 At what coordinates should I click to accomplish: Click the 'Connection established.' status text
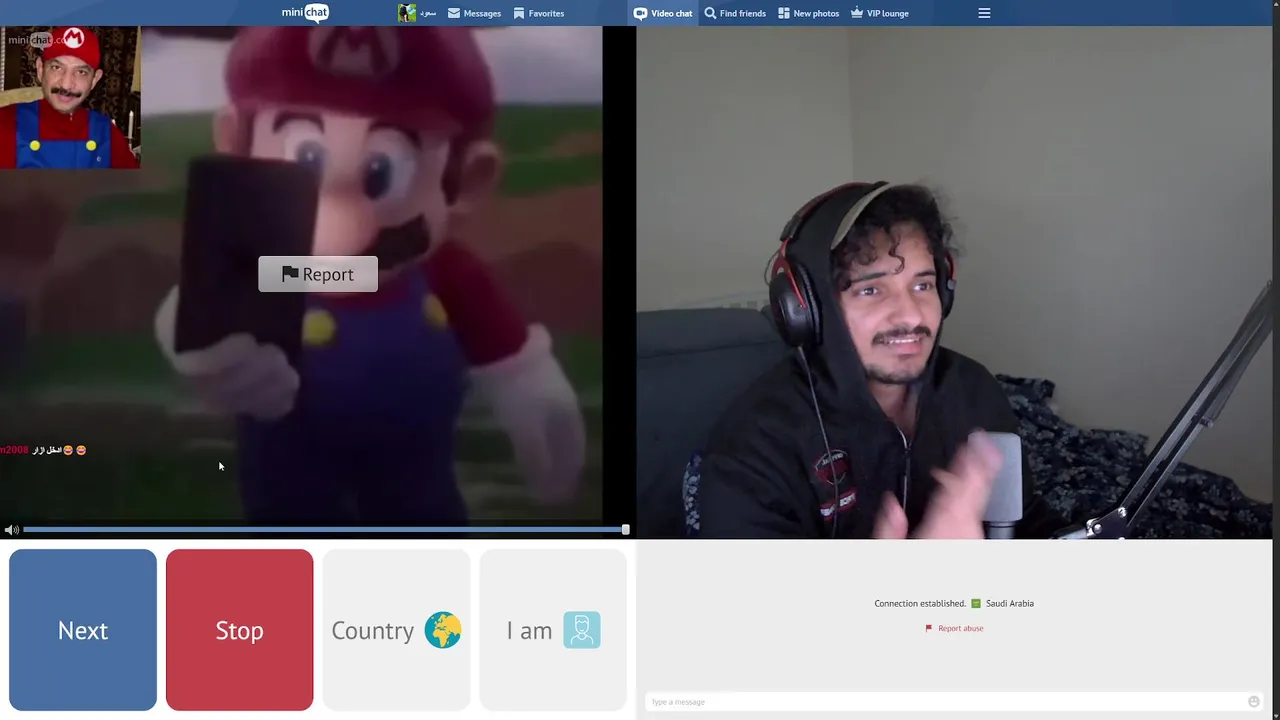pyautogui.click(x=920, y=603)
